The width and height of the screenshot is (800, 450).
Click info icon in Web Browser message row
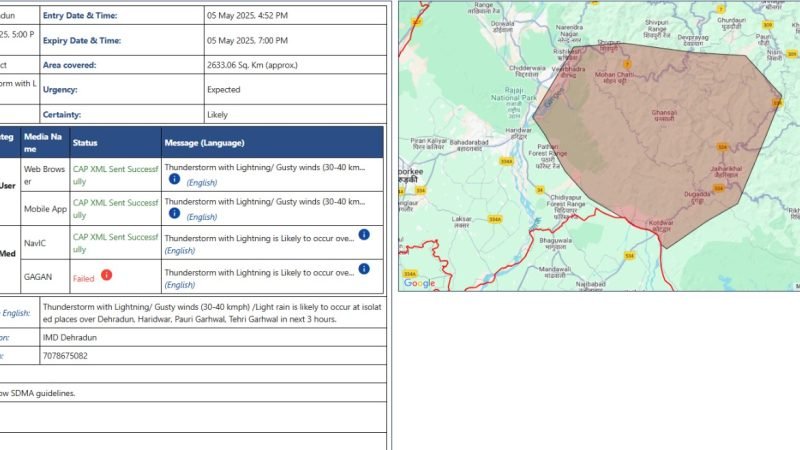click(174, 179)
